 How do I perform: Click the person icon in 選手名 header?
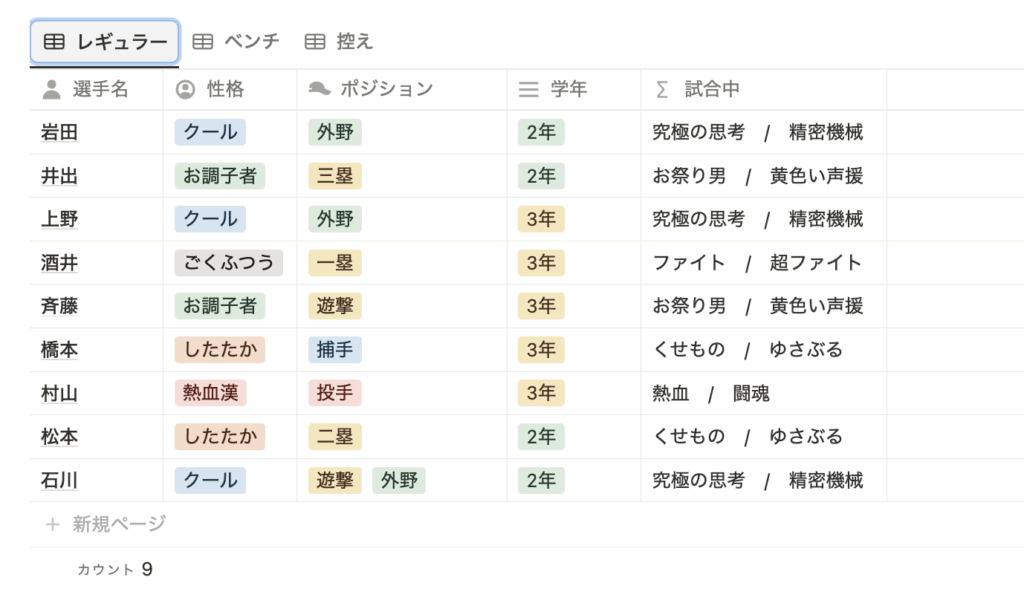[x=52, y=89]
